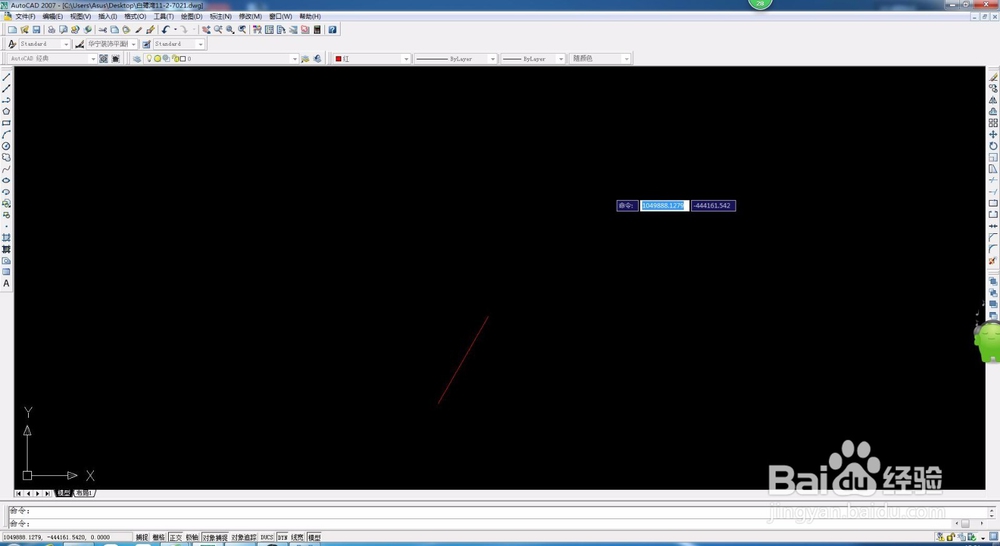
Task: Select the Spline draw tool
Action: coord(6,169)
